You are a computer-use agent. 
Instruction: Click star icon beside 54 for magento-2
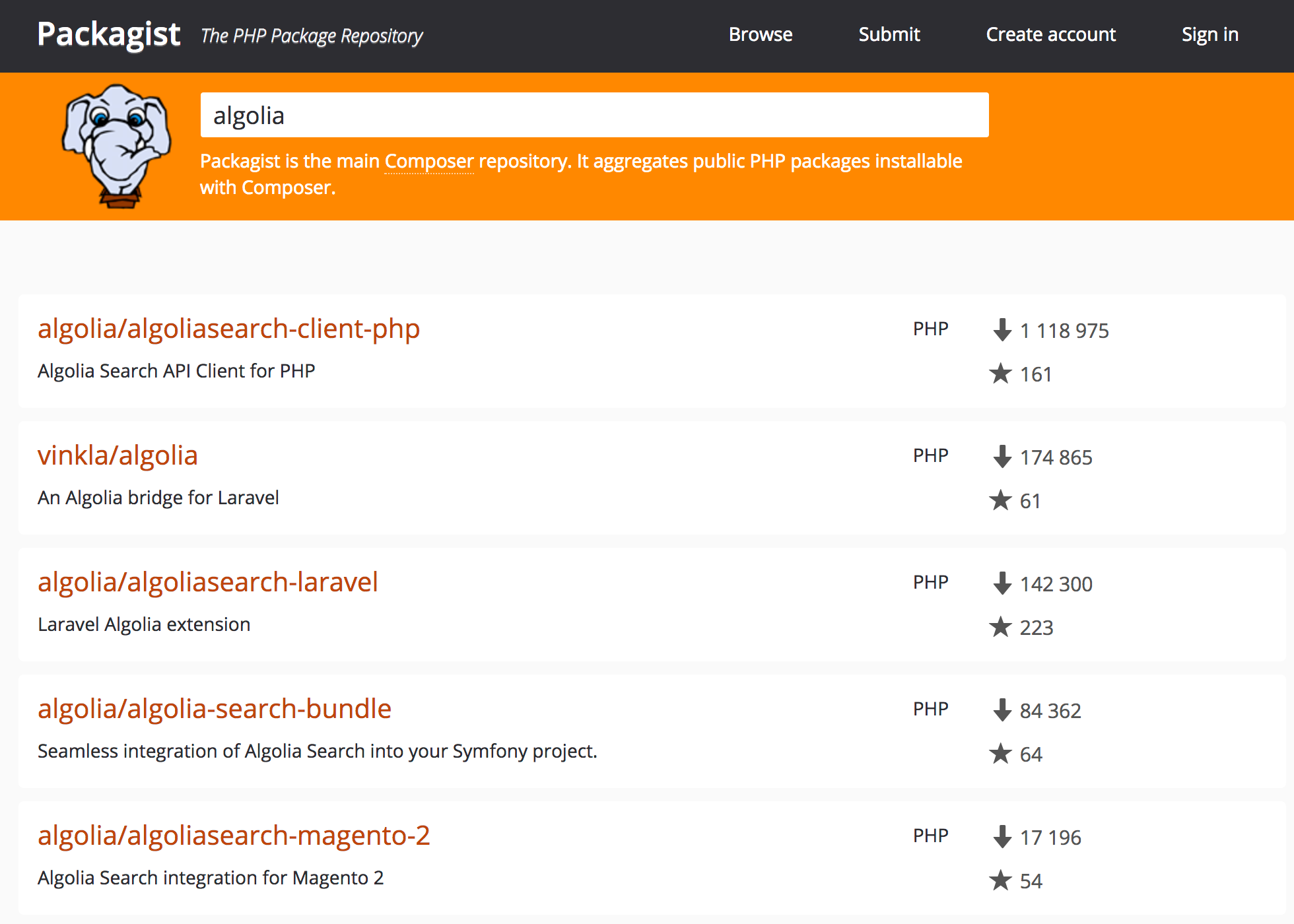[1000, 880]
